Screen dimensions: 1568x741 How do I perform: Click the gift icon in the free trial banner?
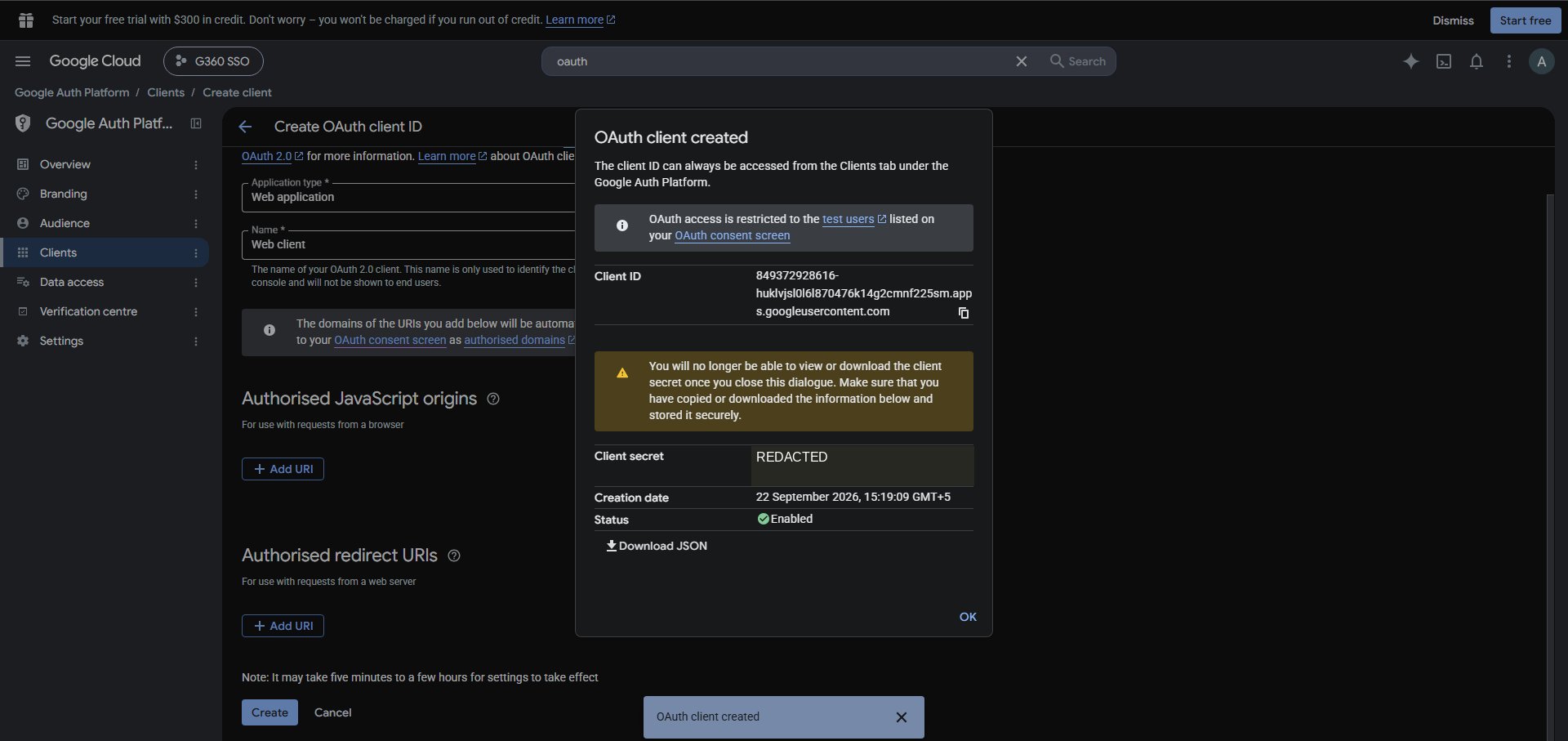26,20
